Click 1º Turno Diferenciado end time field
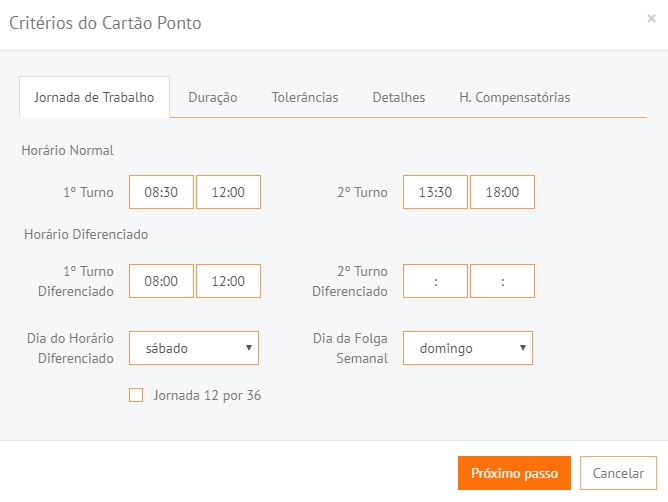The height and width of the screenshot is (502, 668). [228, 281]
